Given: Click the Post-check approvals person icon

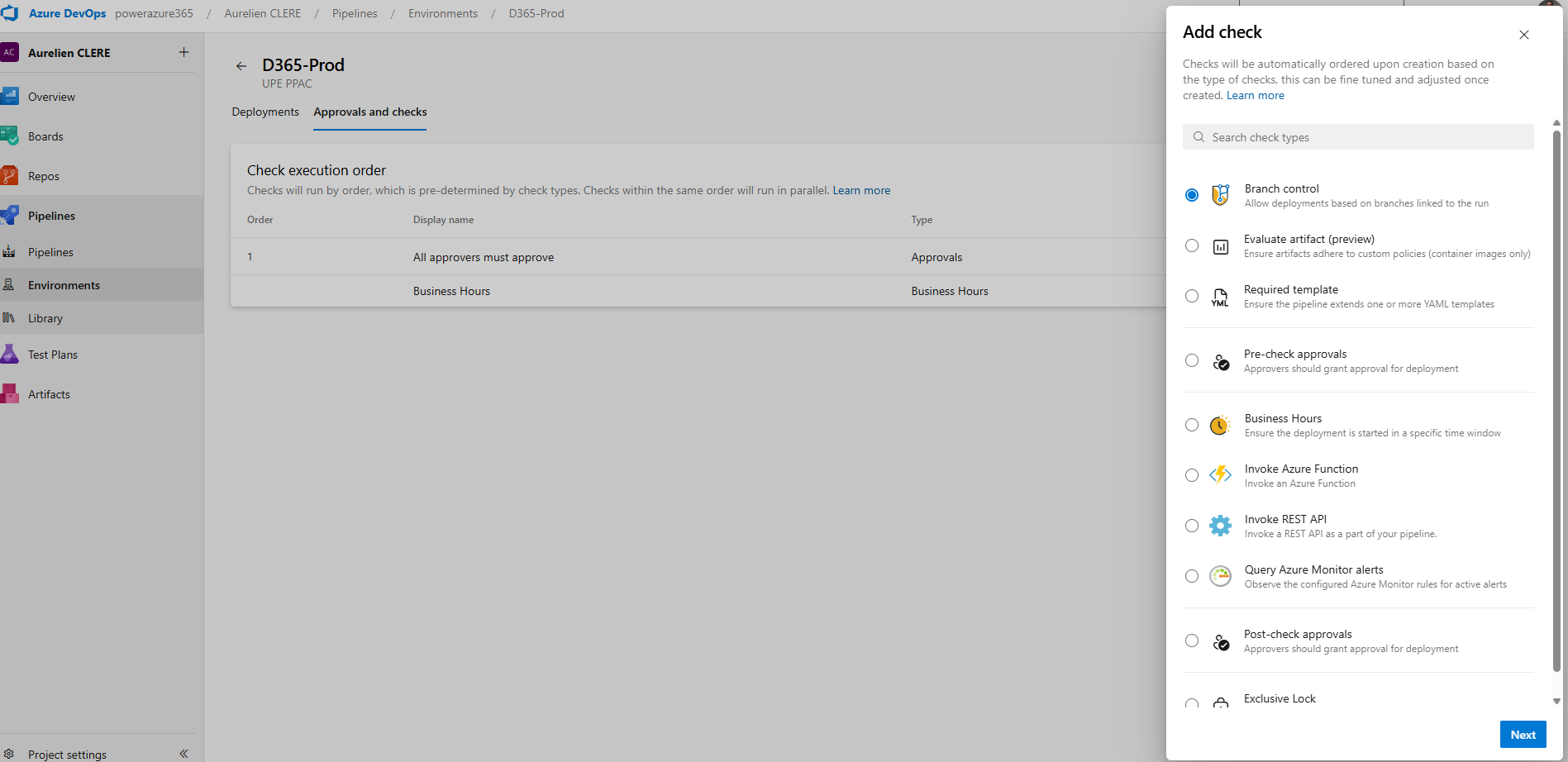Looking at the screenshot, I should 1221,642.
